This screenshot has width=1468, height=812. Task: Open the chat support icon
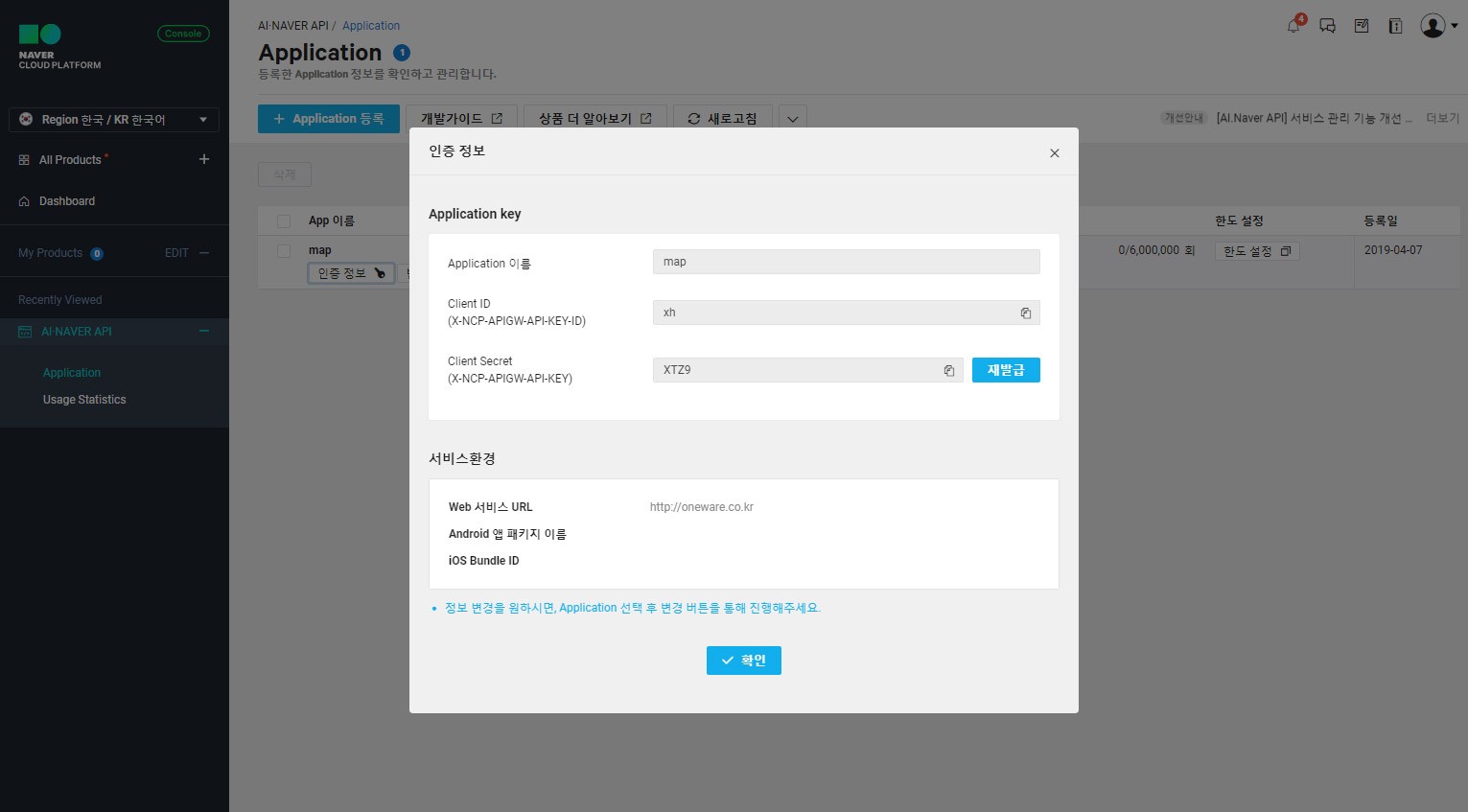[1328, 26]
